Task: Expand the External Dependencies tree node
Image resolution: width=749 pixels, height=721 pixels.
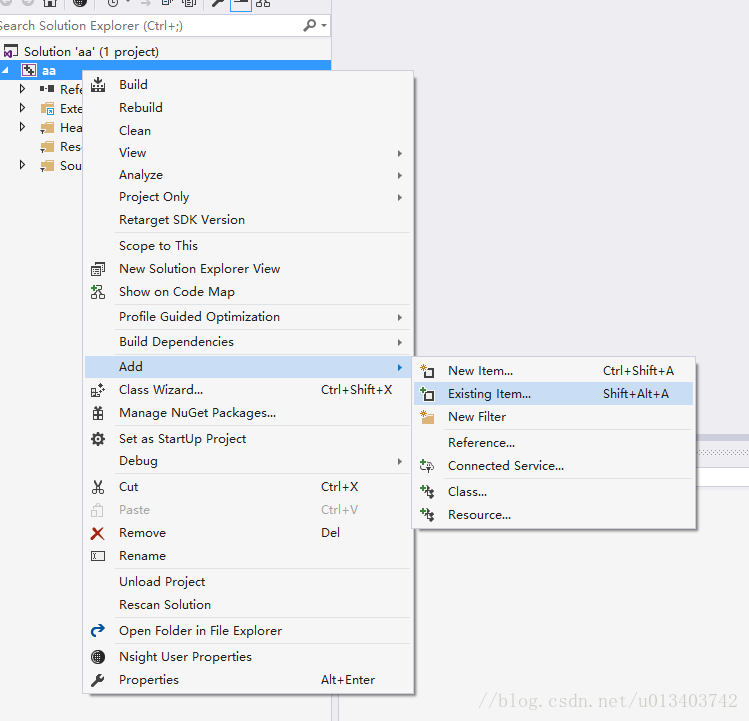Action: point(22,108)
